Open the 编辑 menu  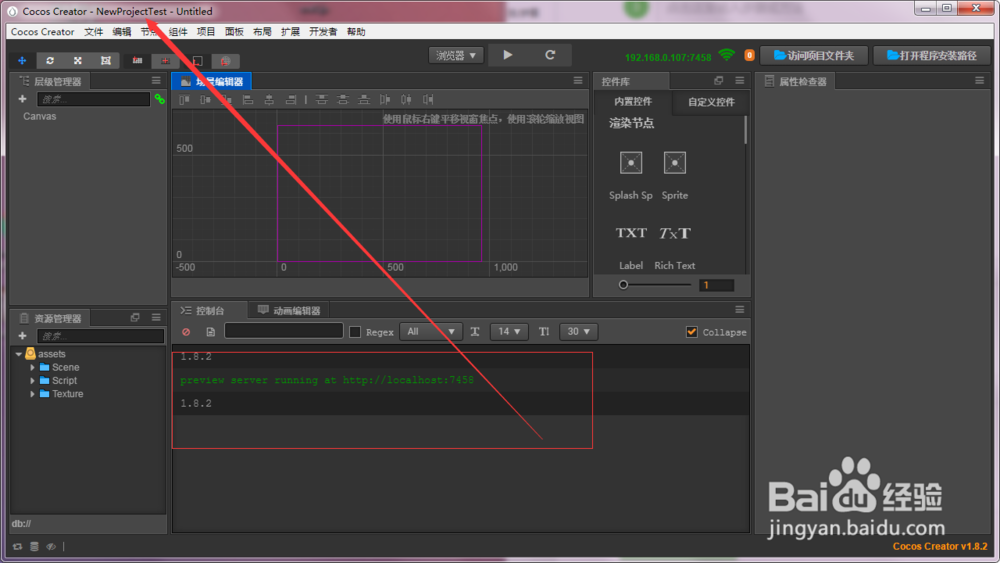pyautogui.click(x=122, y=32)
